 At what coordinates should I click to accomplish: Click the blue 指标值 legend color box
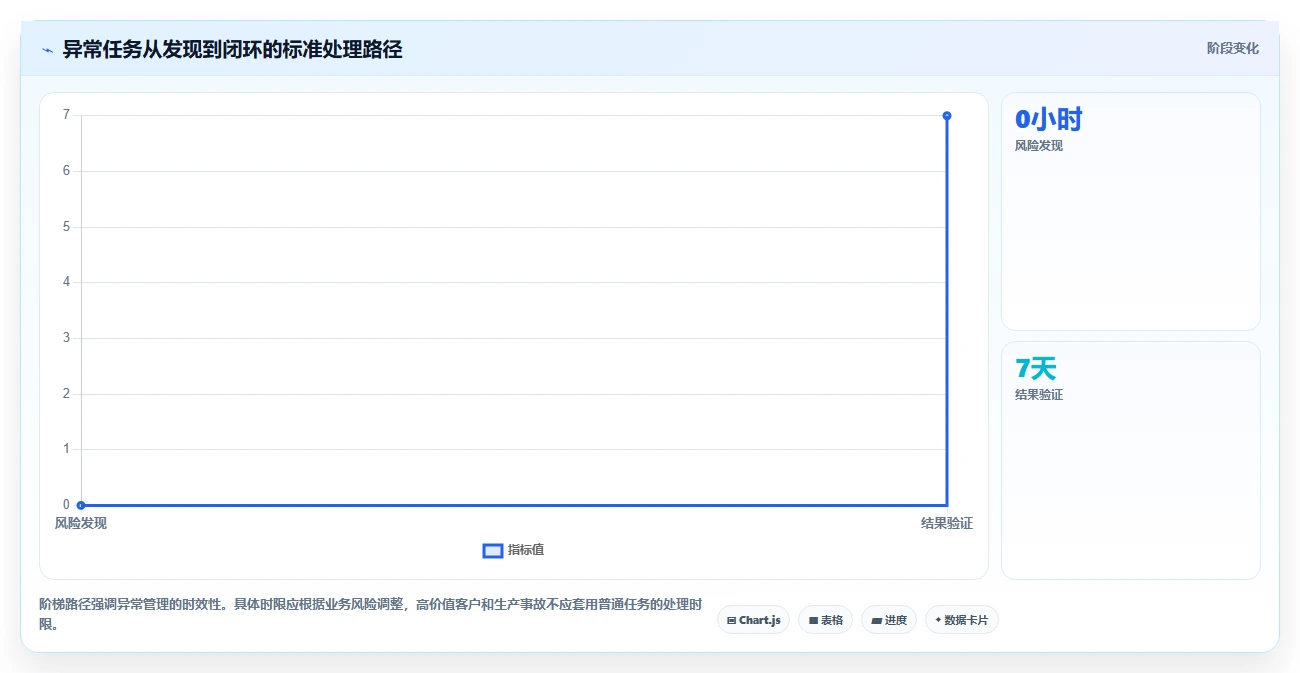pyautogui.click(x=493, y=550)
